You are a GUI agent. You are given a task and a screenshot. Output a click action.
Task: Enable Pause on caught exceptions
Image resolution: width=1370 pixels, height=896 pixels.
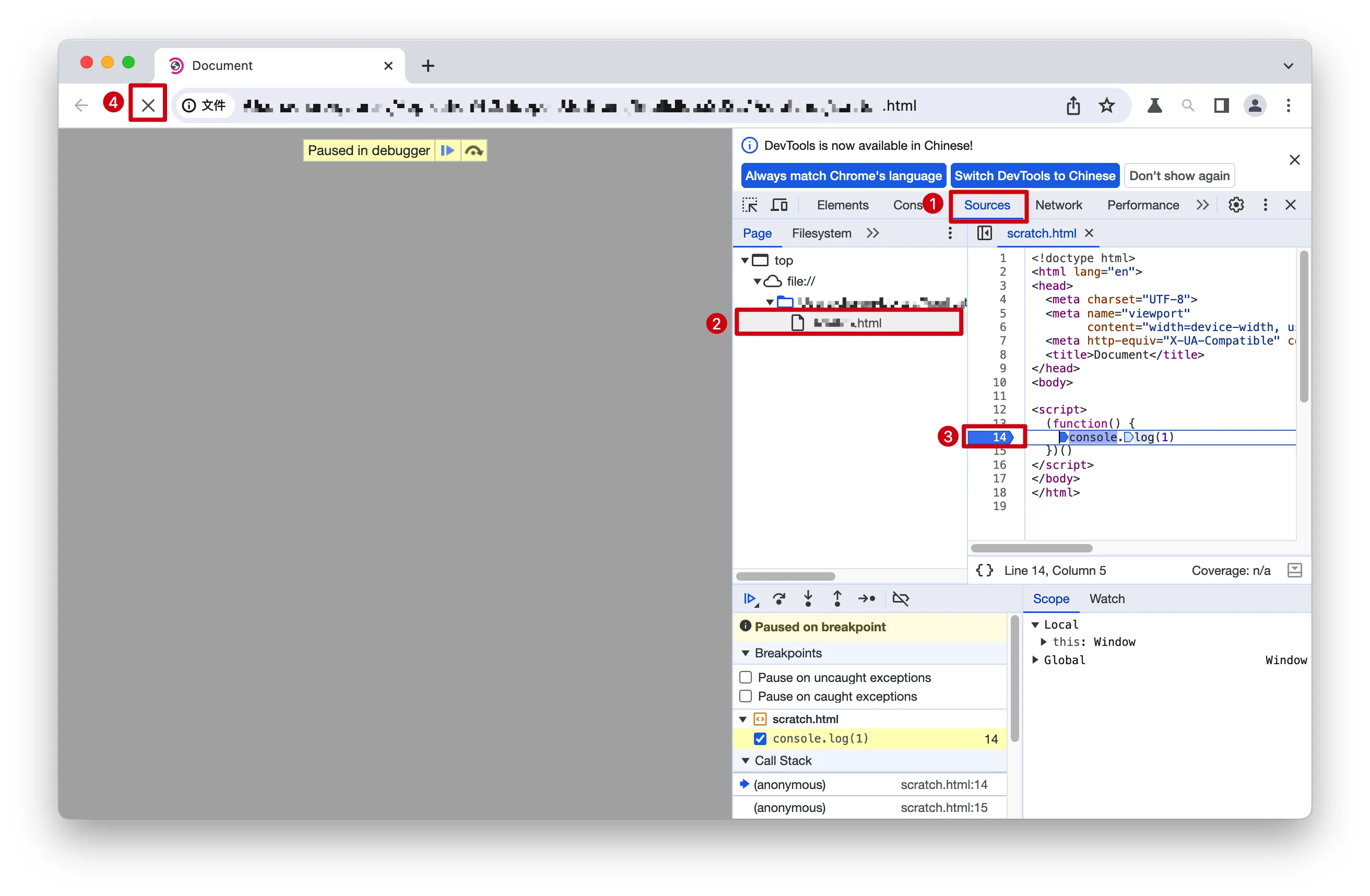(746, 696)
